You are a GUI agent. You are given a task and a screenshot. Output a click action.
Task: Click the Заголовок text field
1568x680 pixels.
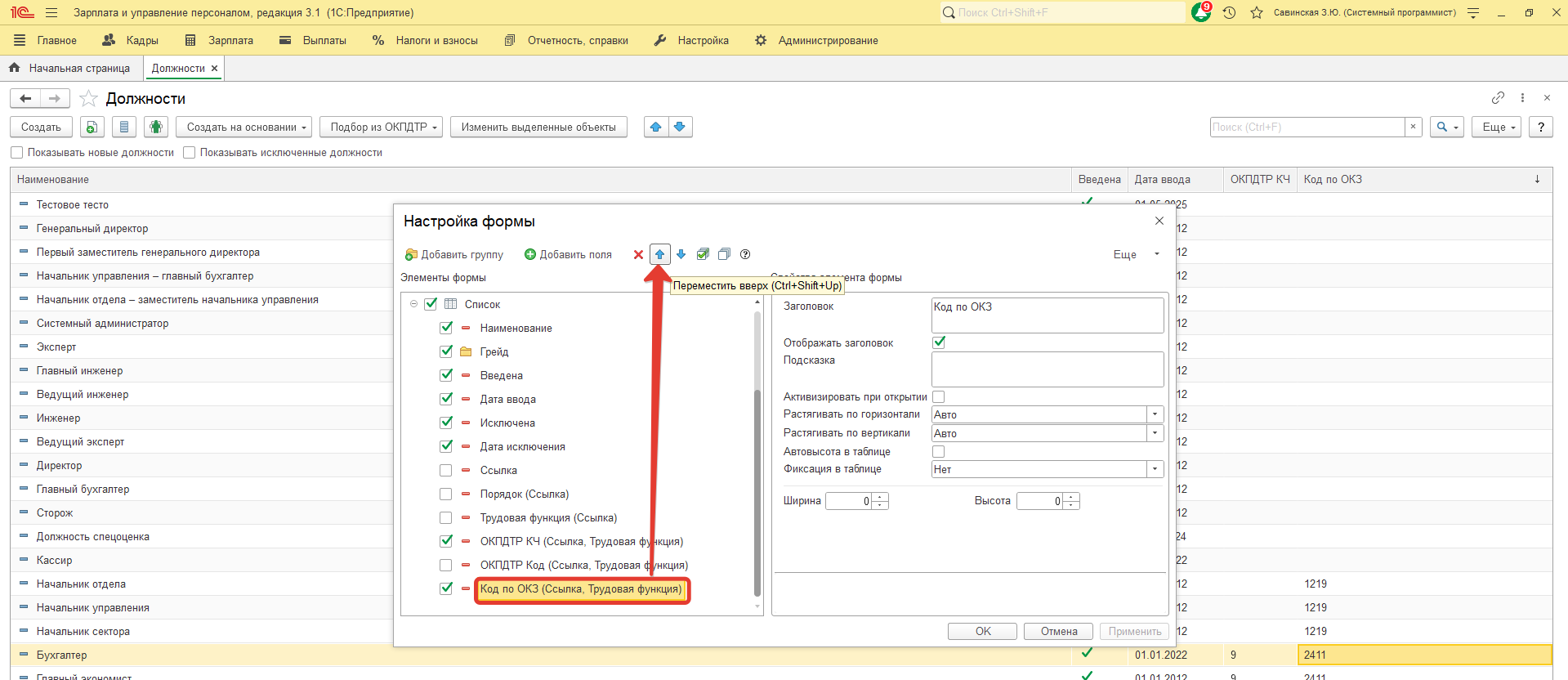point(1048,315)
